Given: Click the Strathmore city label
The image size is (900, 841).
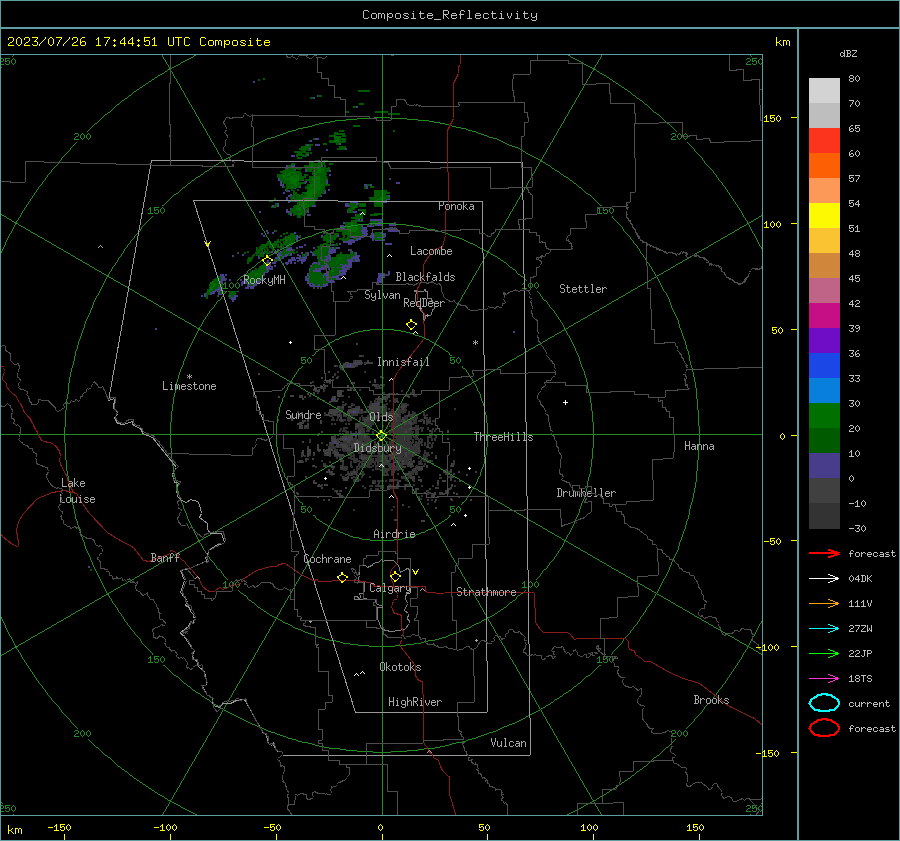Looking at the screenshot, I should tap(486, 592).
